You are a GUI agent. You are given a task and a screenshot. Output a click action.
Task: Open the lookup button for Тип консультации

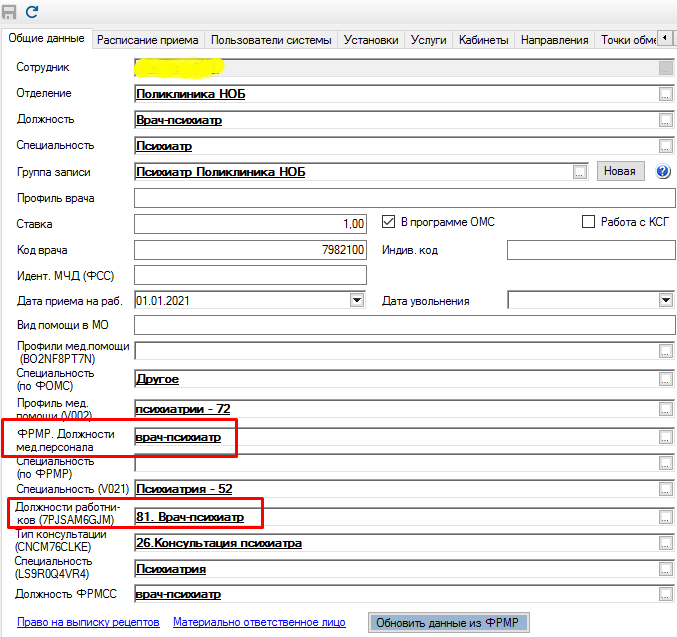[665, 543]
